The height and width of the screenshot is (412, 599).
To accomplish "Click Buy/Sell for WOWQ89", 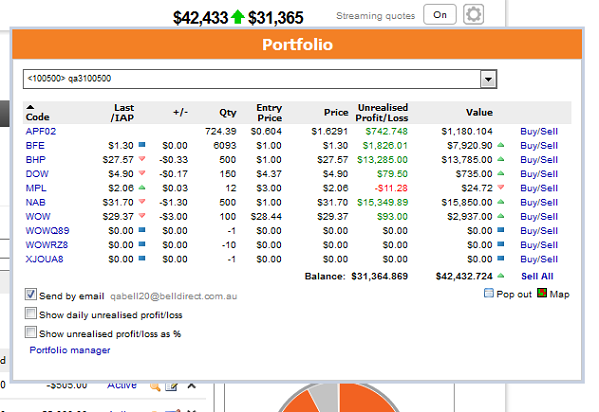I will 539,231.
